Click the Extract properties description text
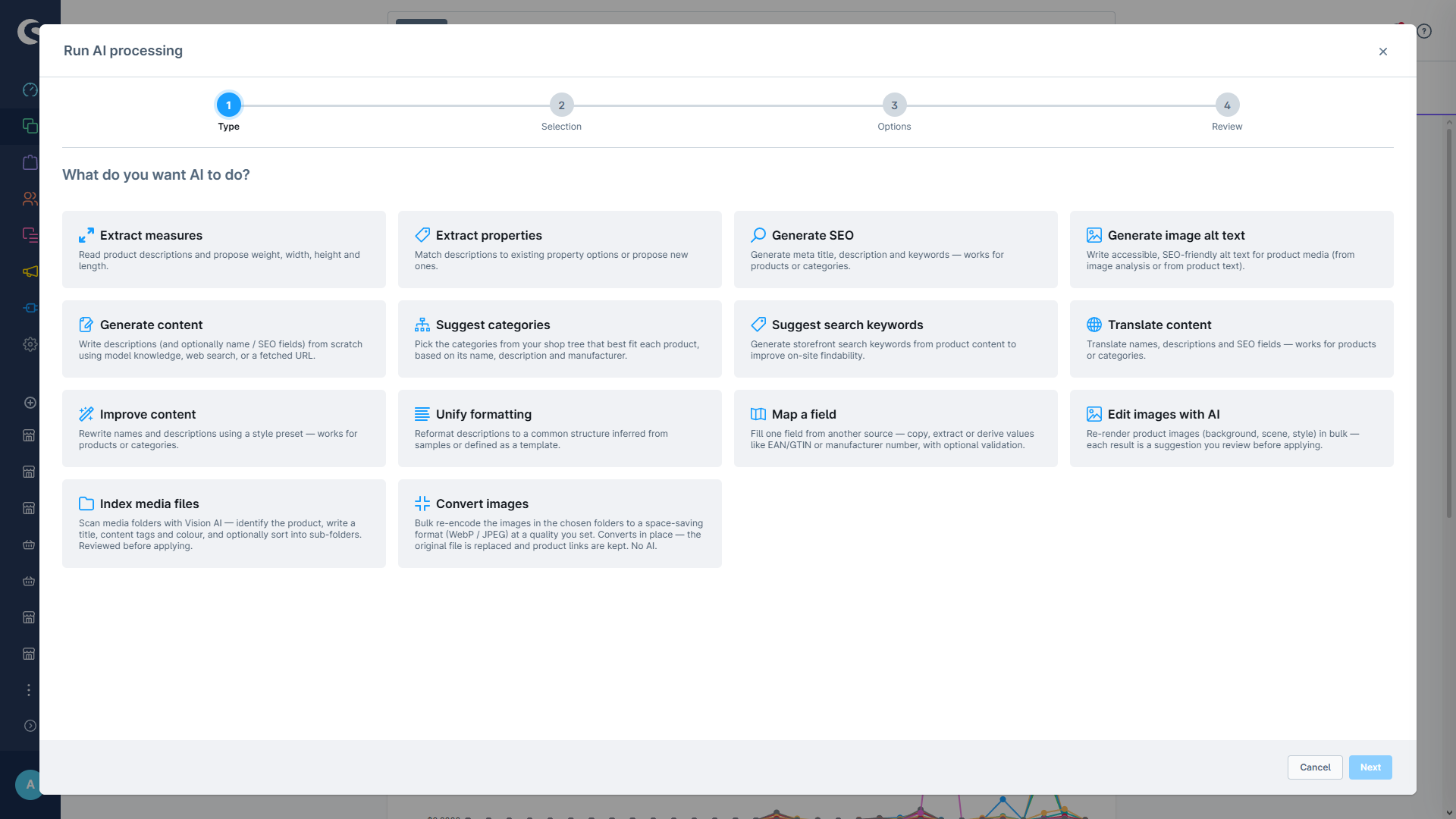This screenshot has width=1456, height=819. [551, 260]
